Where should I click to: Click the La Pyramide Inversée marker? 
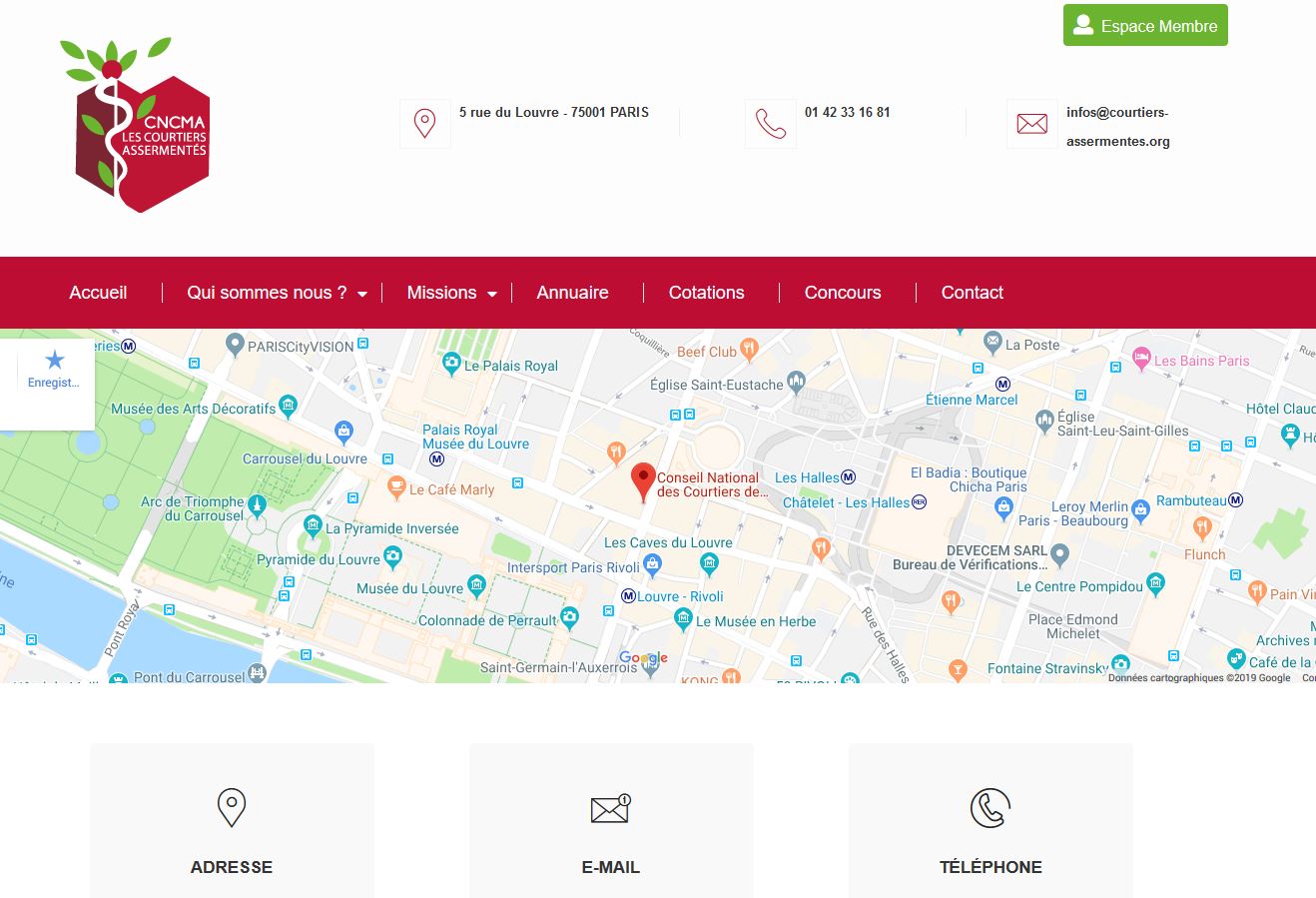(x=313, y=526)
